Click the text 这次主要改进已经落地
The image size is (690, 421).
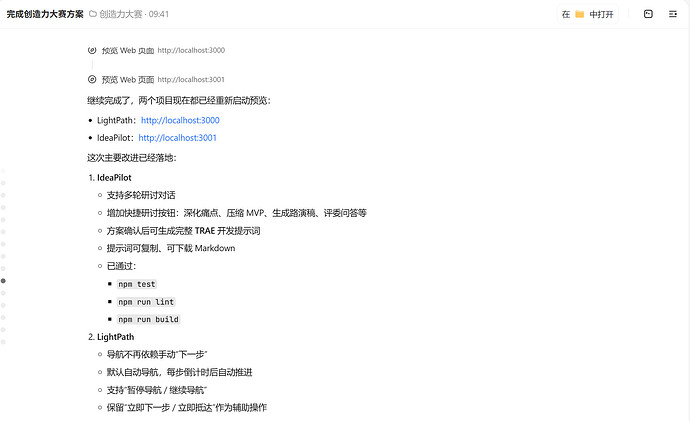coord(132,157)
